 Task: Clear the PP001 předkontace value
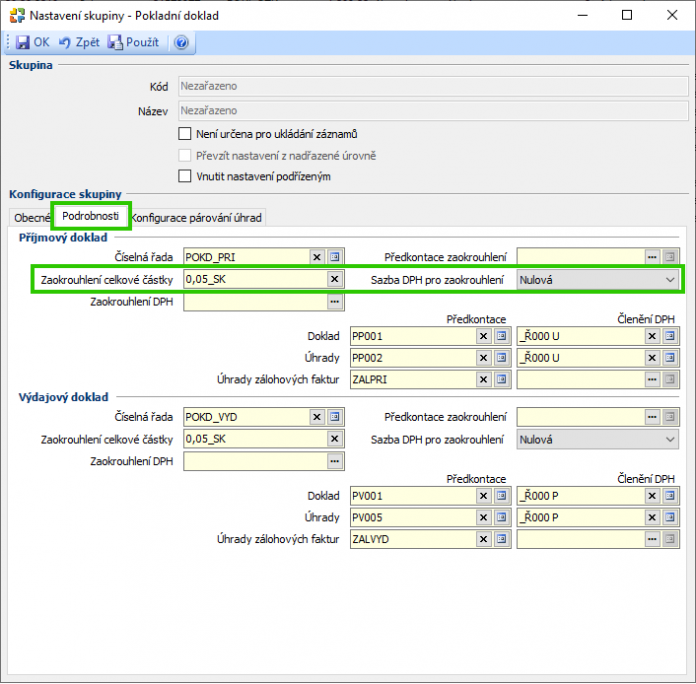click(484, 336)
